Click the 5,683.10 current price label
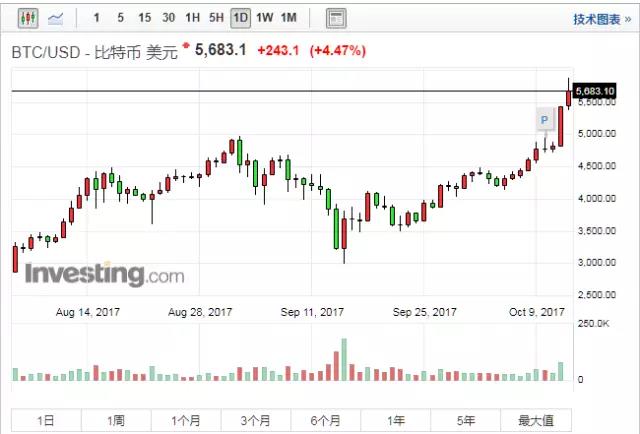 [x=595, y=91]
